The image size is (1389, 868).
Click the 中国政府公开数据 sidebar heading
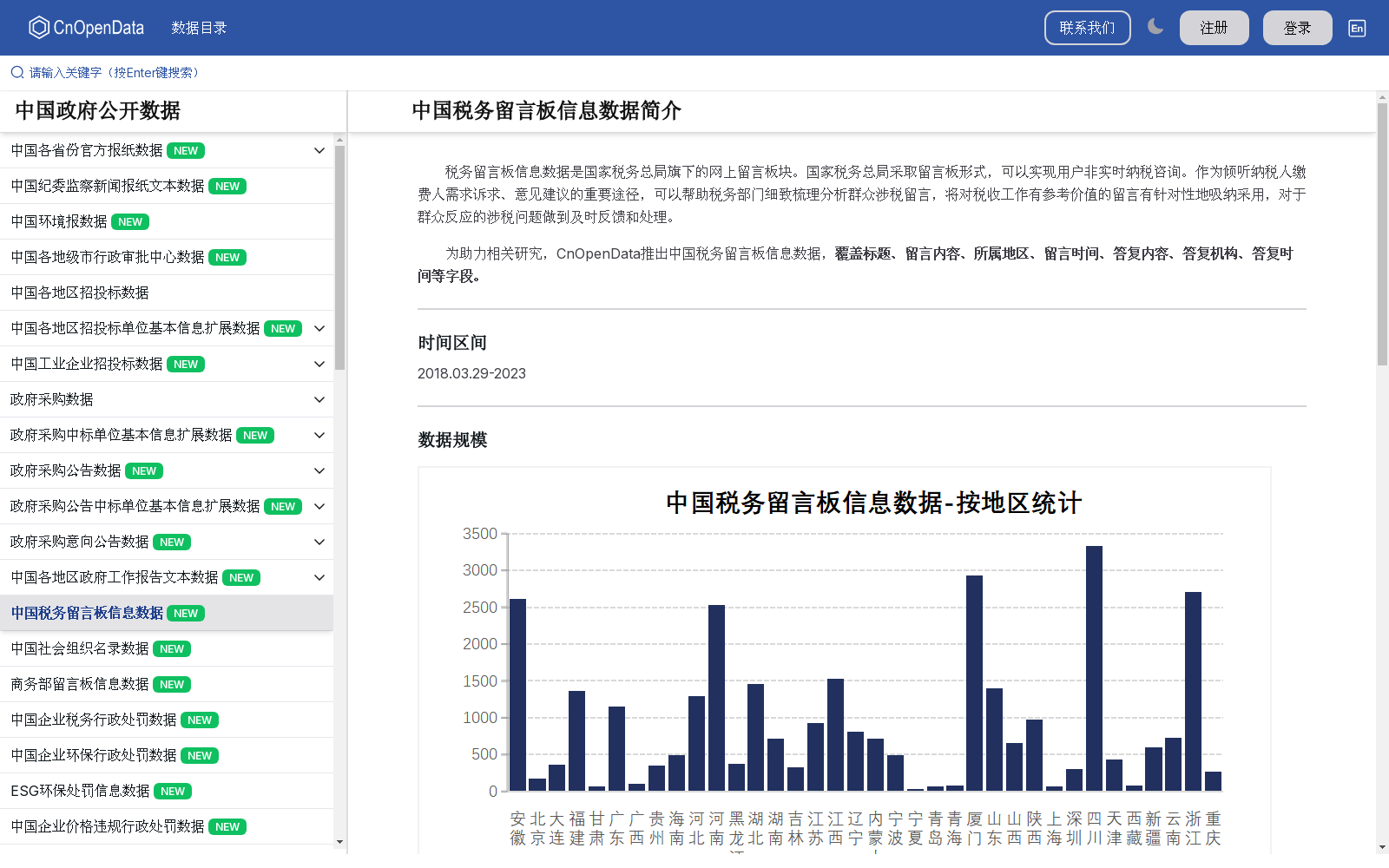[x=98, y=111]
